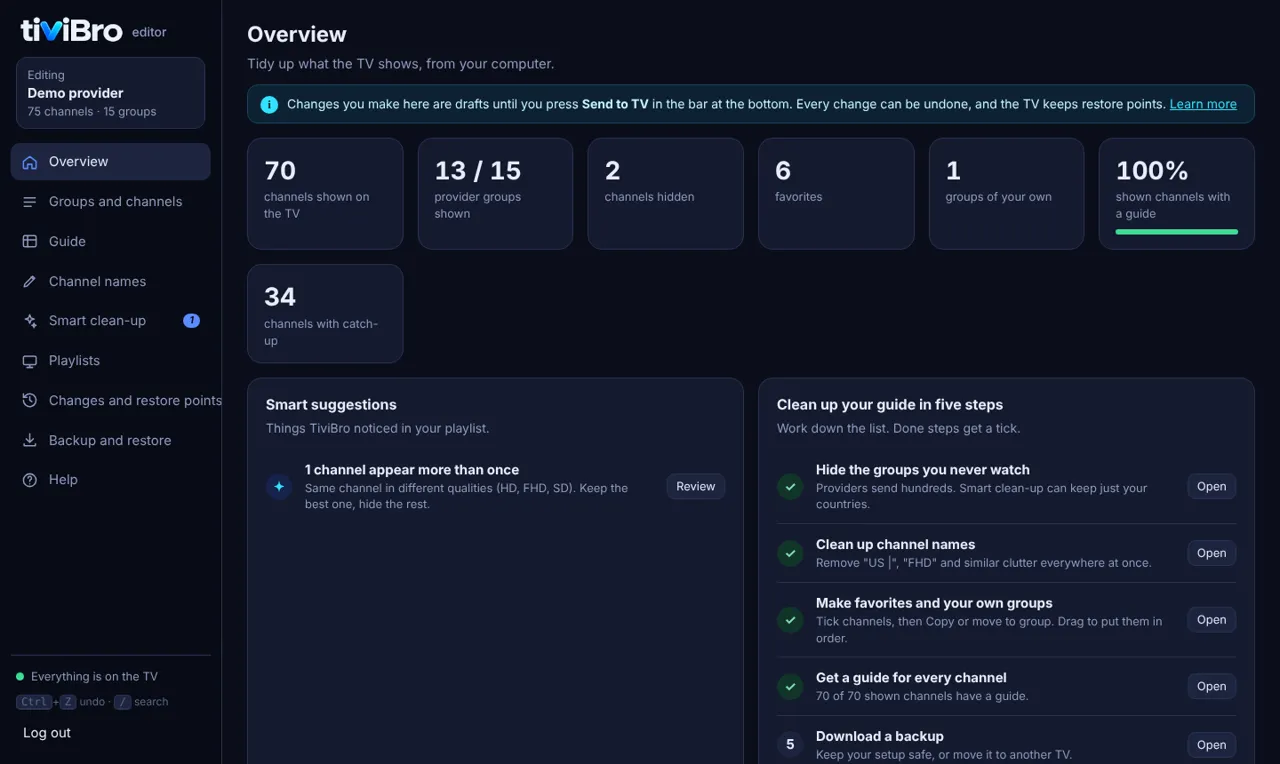Open Groups and channels in the sidebar
Viewport: 1280px width, 764px height.
pyautogui.click(x=110, y=202)
